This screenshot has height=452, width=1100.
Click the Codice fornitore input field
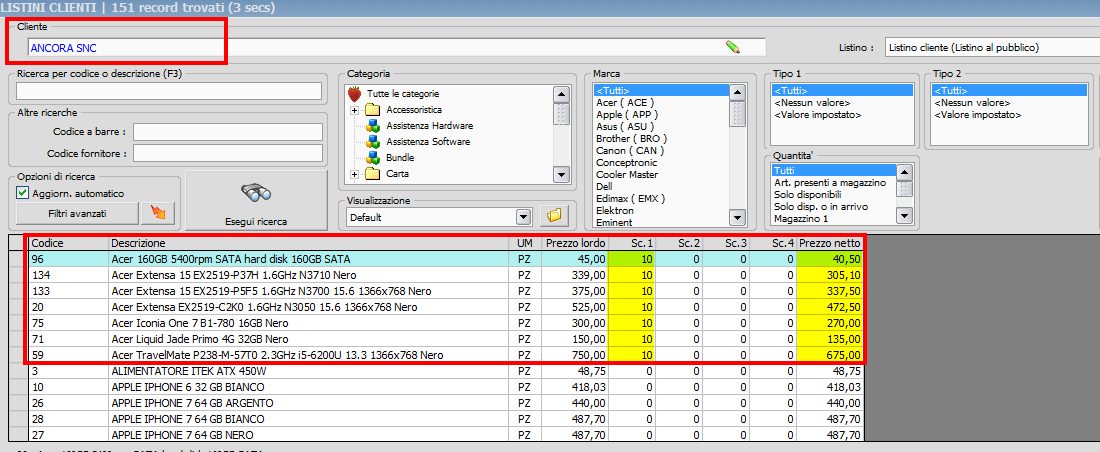pyautogui.click(x=228, y=153)
